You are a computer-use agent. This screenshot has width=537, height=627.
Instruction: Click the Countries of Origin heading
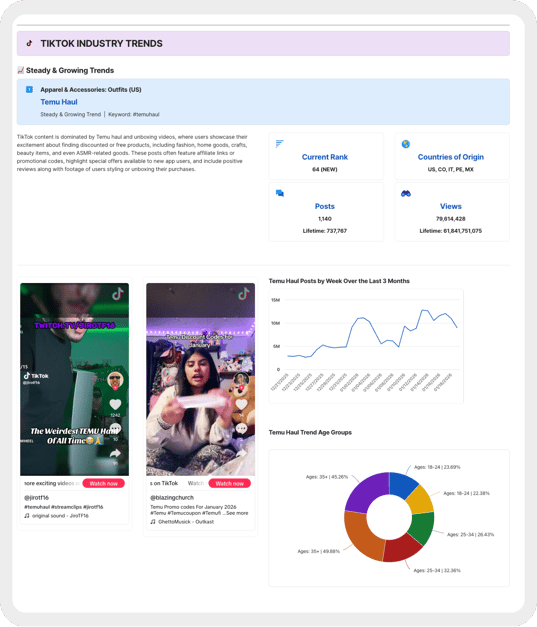[x=451, y=157]
